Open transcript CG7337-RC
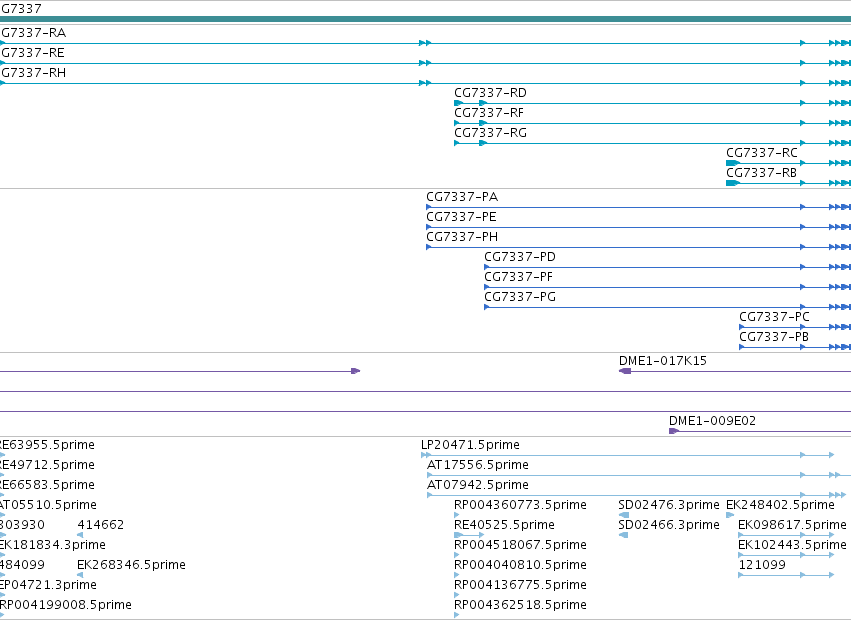Image resolution: width=851 pixels, height=620 pixels. [x=762, y=153]
